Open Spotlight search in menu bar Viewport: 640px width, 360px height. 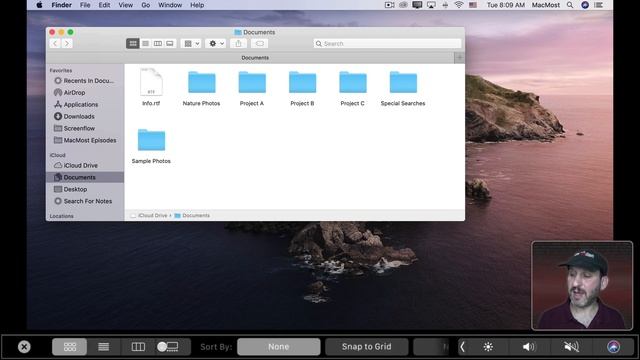[570, 5]
